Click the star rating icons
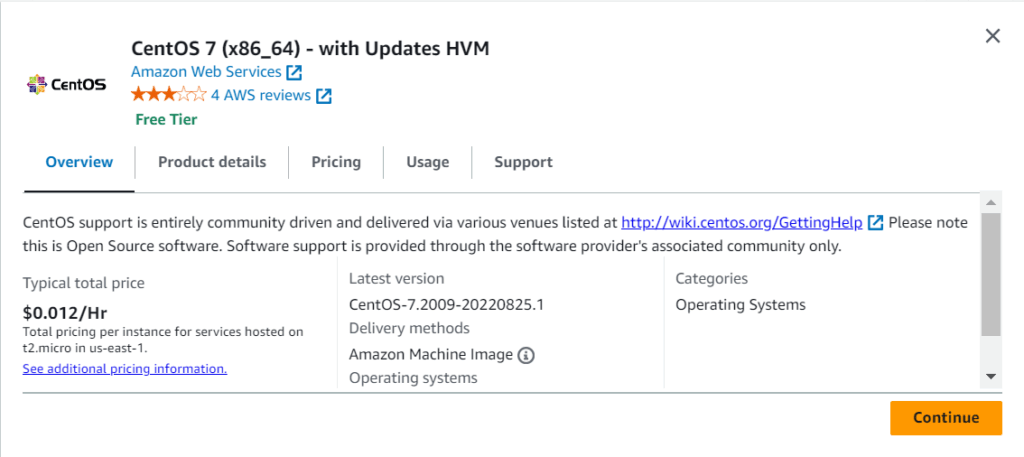Screen dimensions: 1024x457 [168, 95]
